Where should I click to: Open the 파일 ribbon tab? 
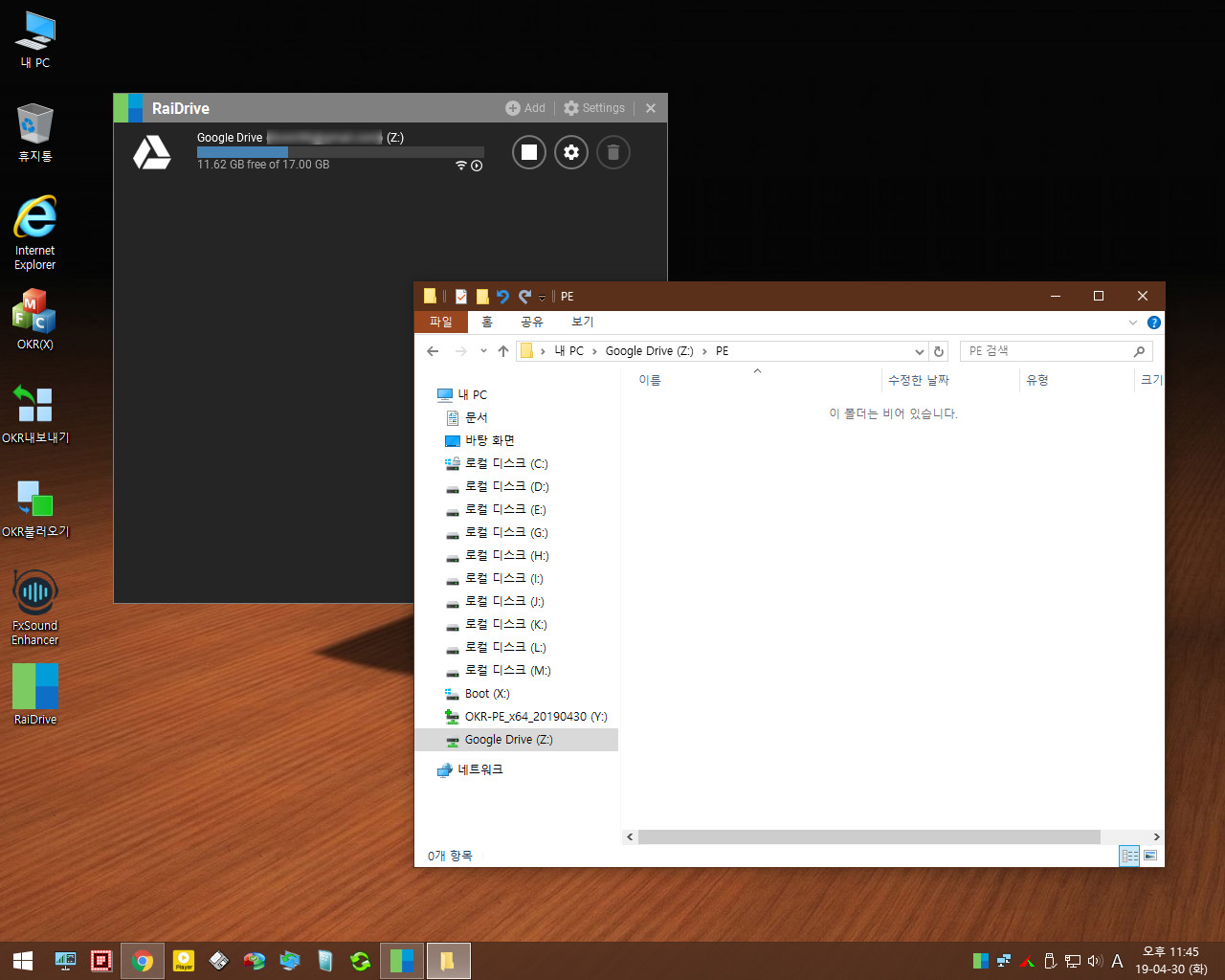440,322
